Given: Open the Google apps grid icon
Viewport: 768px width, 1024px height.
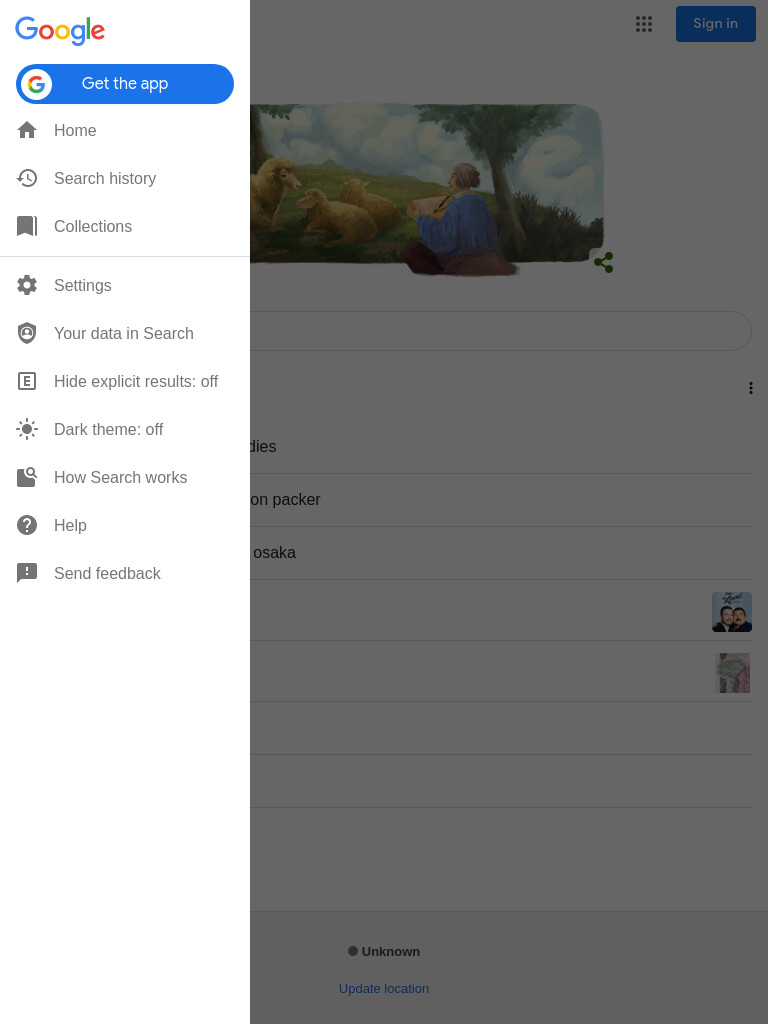Looking at the screenshot, I should click(x=644, y=24).
